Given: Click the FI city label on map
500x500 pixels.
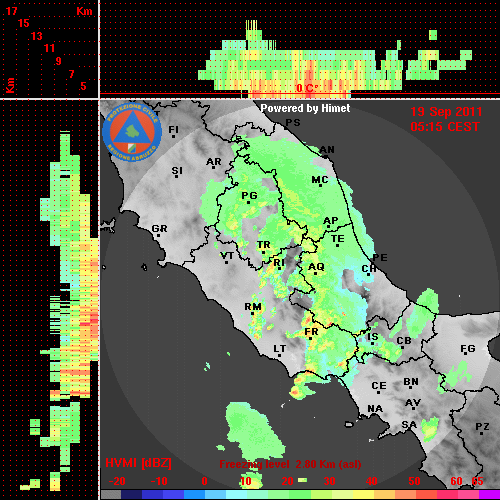Looking at the screenshot, I should point(173,130).
